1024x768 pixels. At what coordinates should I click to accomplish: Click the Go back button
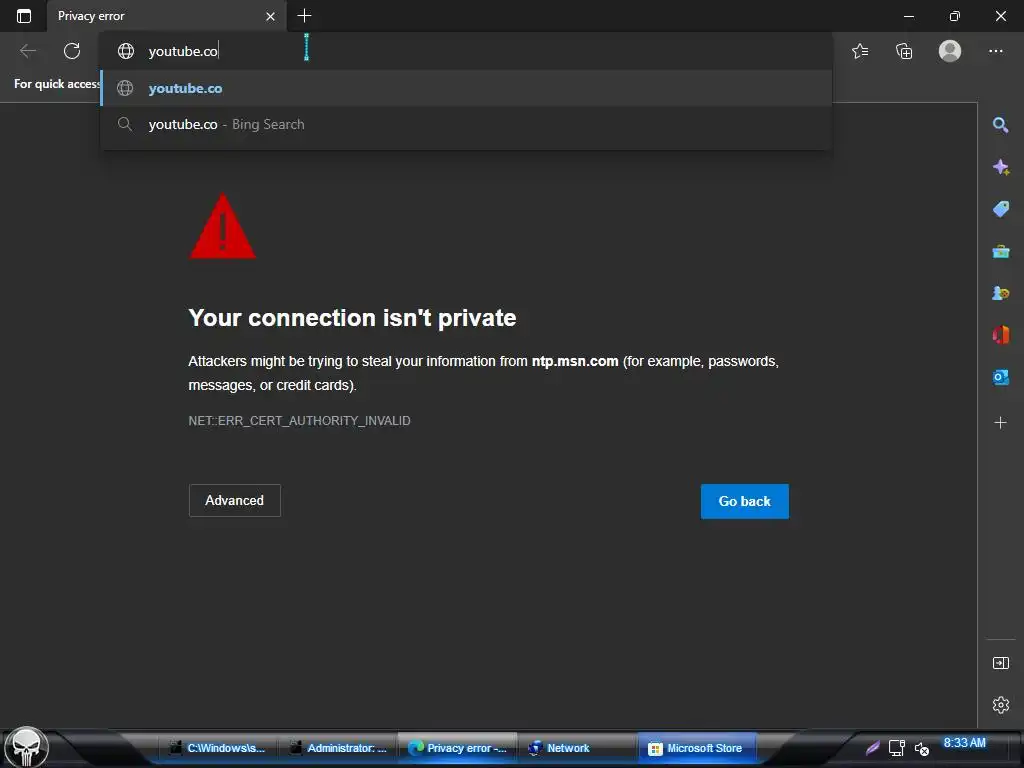click(744, 502)
